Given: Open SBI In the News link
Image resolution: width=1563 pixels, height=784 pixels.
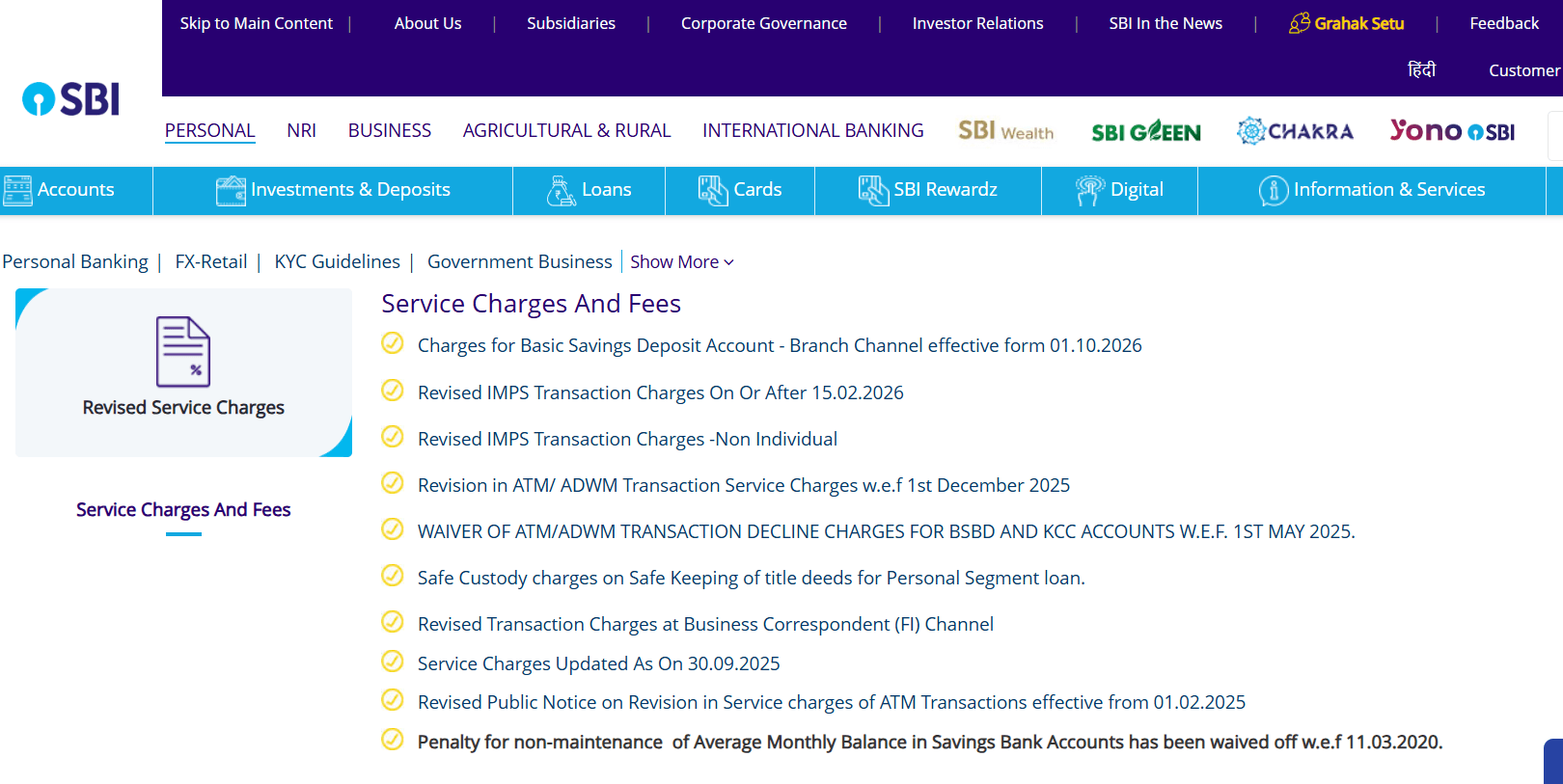Looking at the screenshot, I should click(x=1165, y=23).
